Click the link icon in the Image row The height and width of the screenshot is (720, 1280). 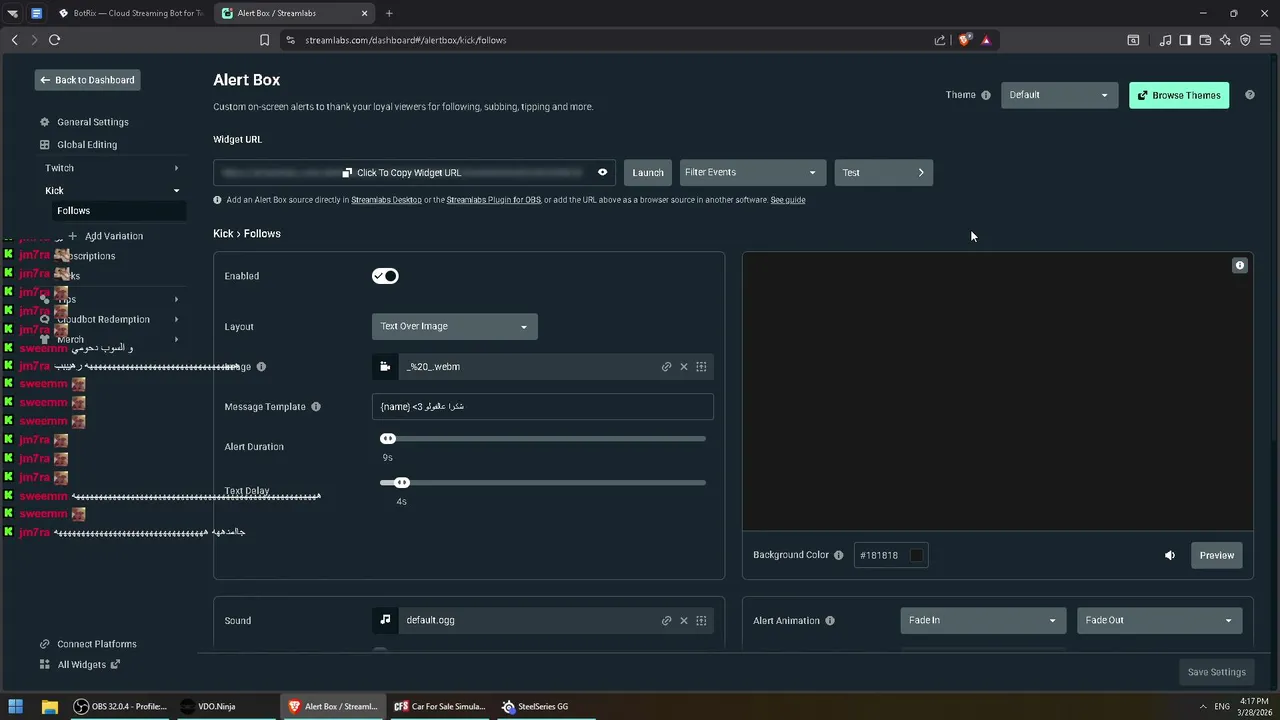coord(666,367)
